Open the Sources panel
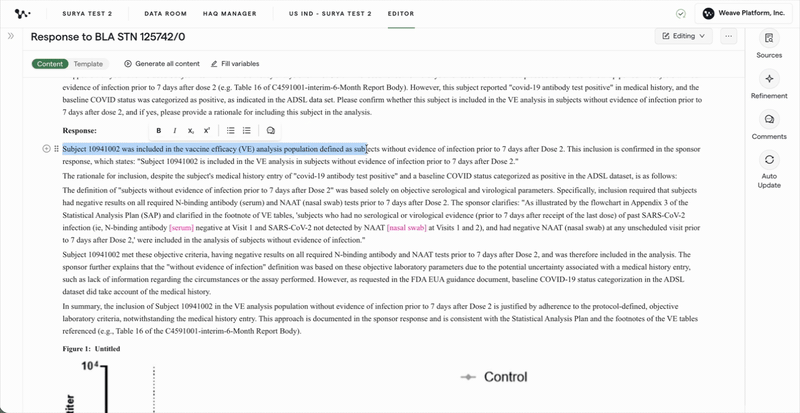Screen dimensions: 800x413 tap(769, 44)
